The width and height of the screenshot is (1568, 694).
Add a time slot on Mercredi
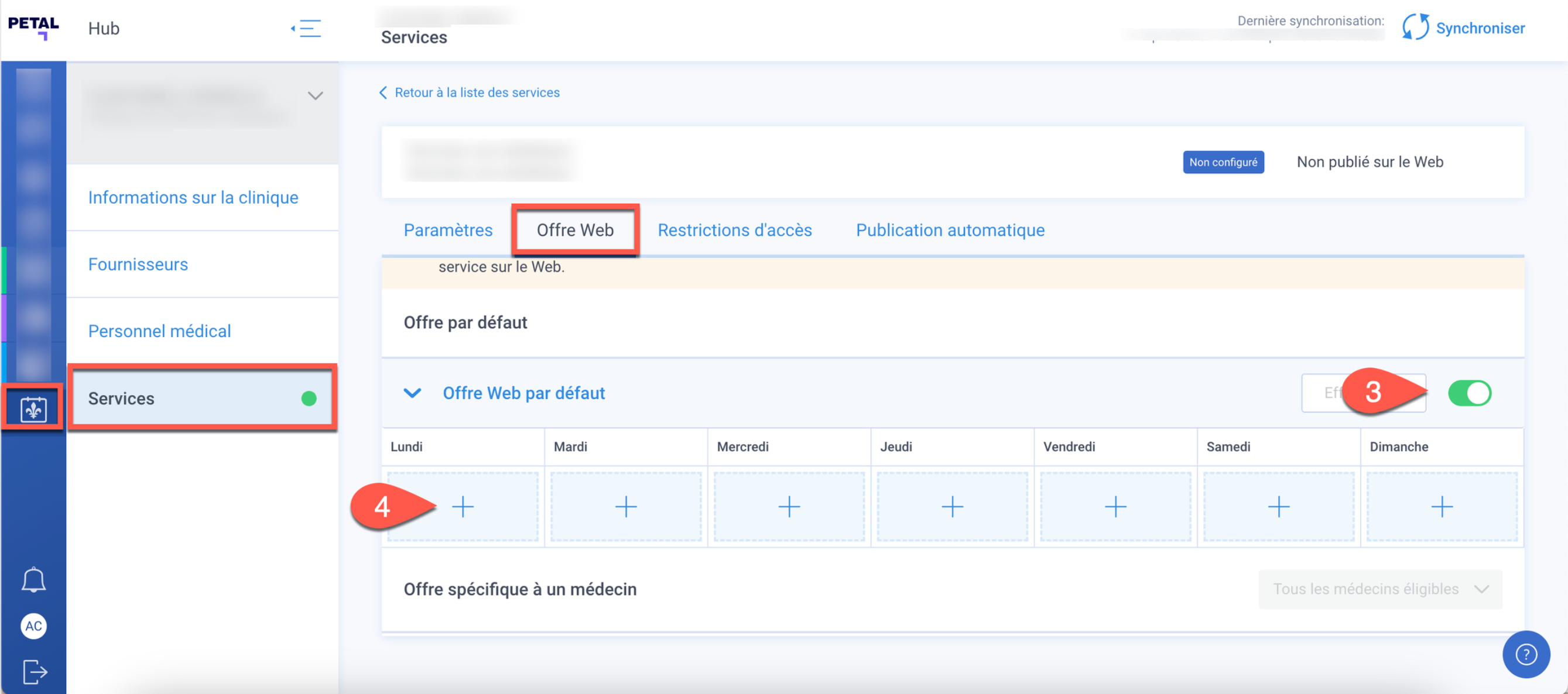789,507
